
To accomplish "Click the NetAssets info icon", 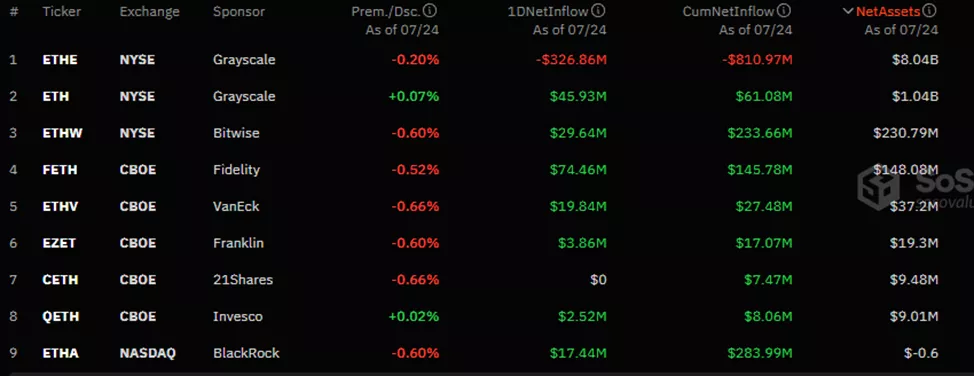I will tap(930, 11).
